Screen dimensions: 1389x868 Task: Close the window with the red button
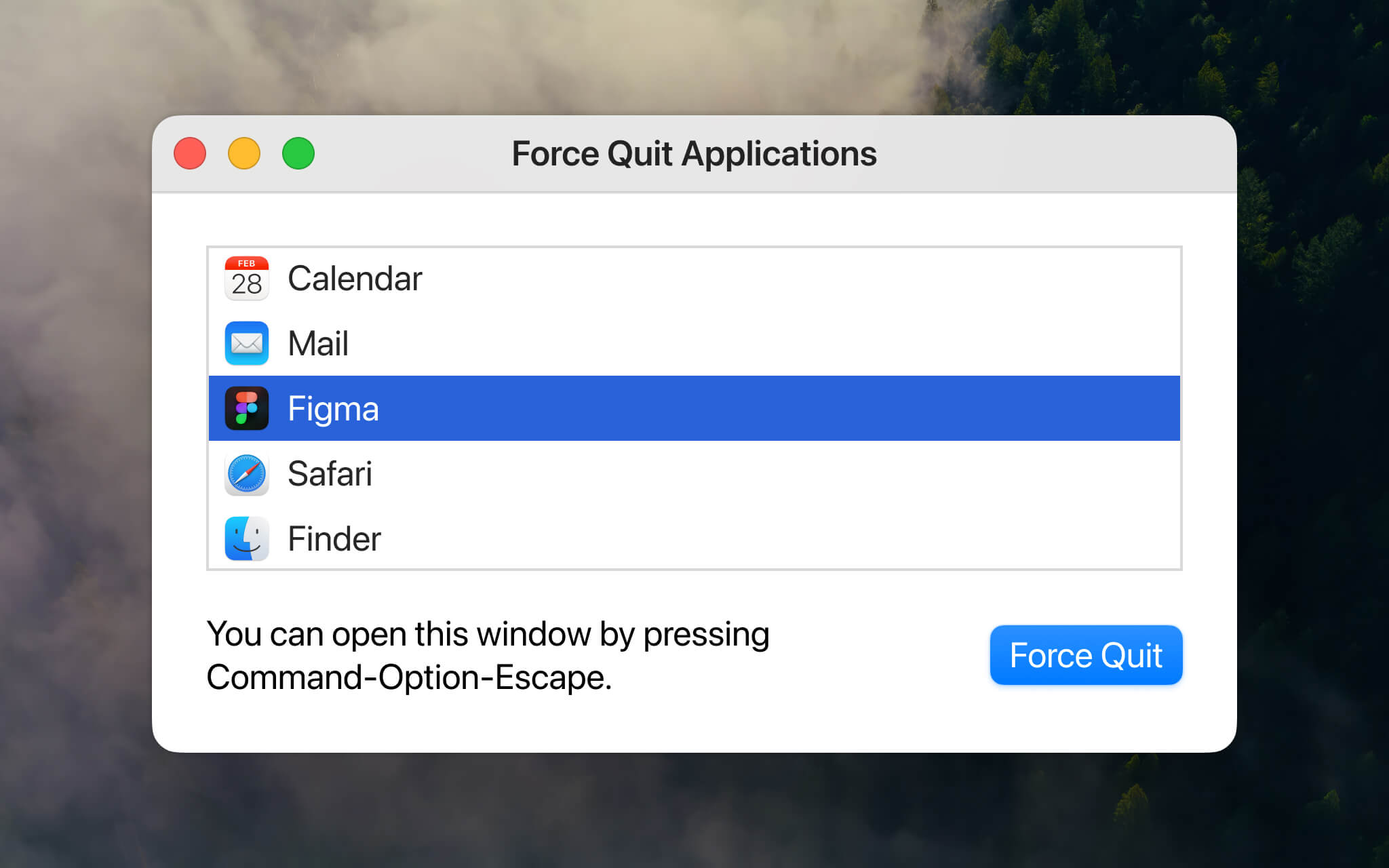point(190,153)
